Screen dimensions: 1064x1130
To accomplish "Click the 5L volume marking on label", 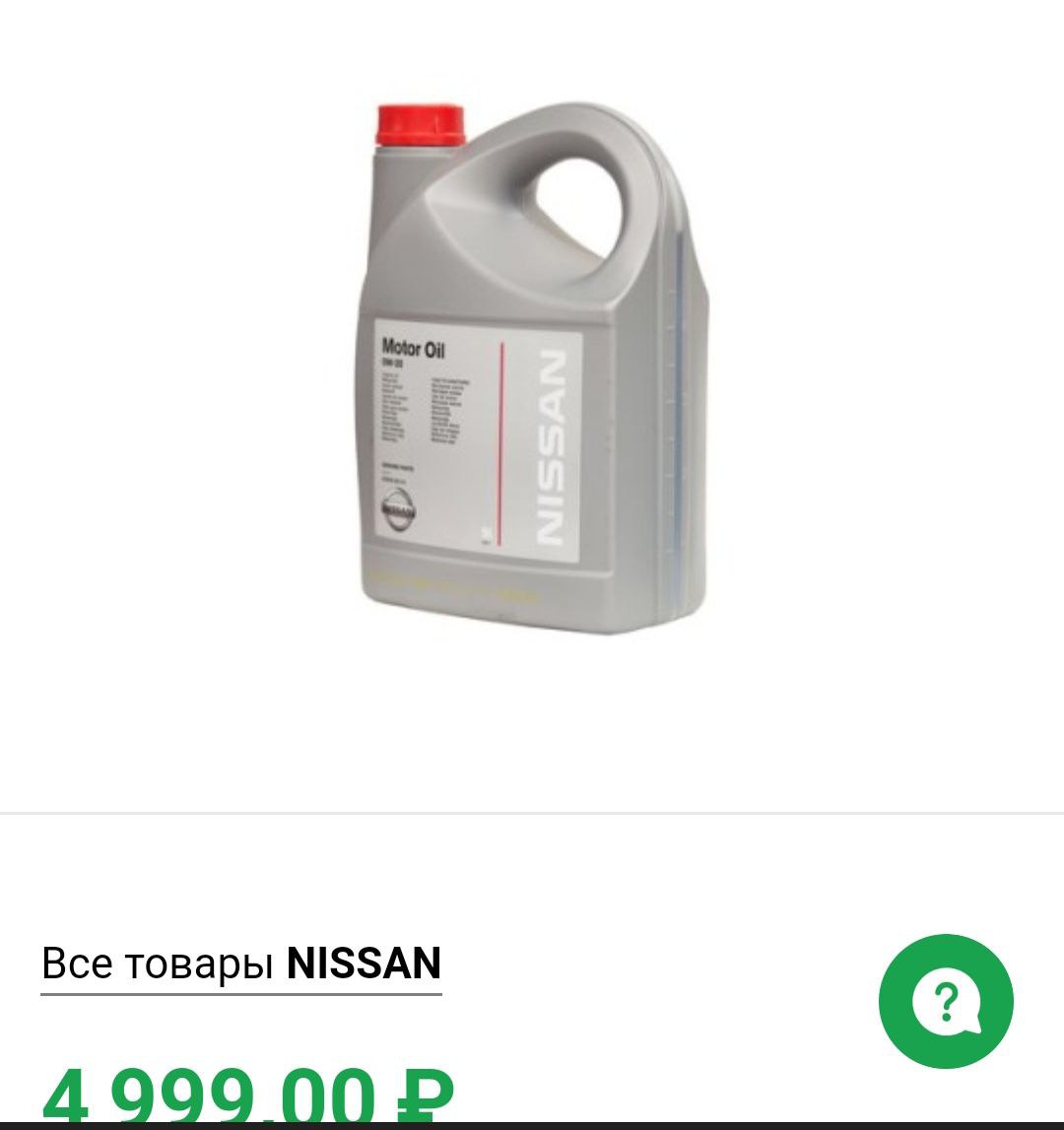I will pos(489,535).
